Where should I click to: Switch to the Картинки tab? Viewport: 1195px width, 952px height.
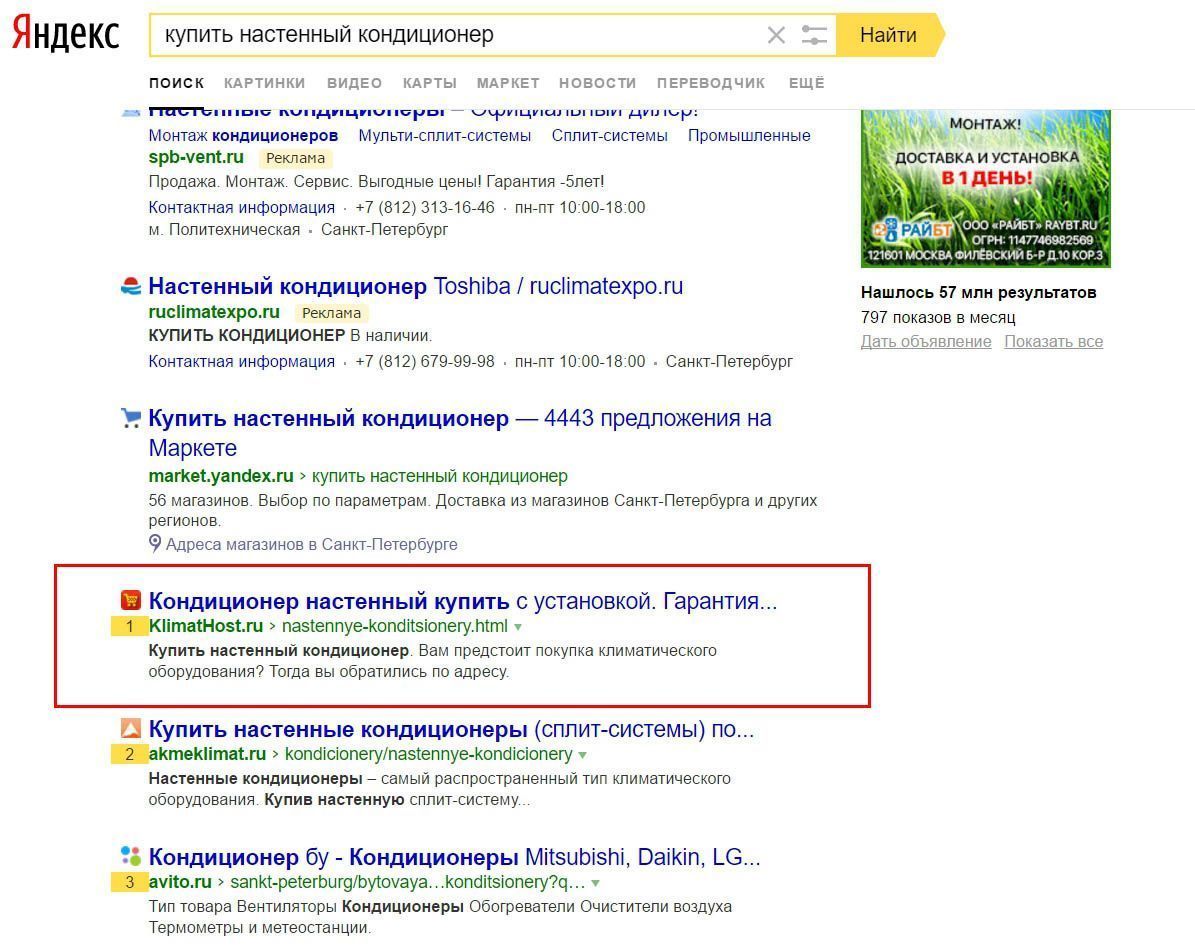coord(264,83)
